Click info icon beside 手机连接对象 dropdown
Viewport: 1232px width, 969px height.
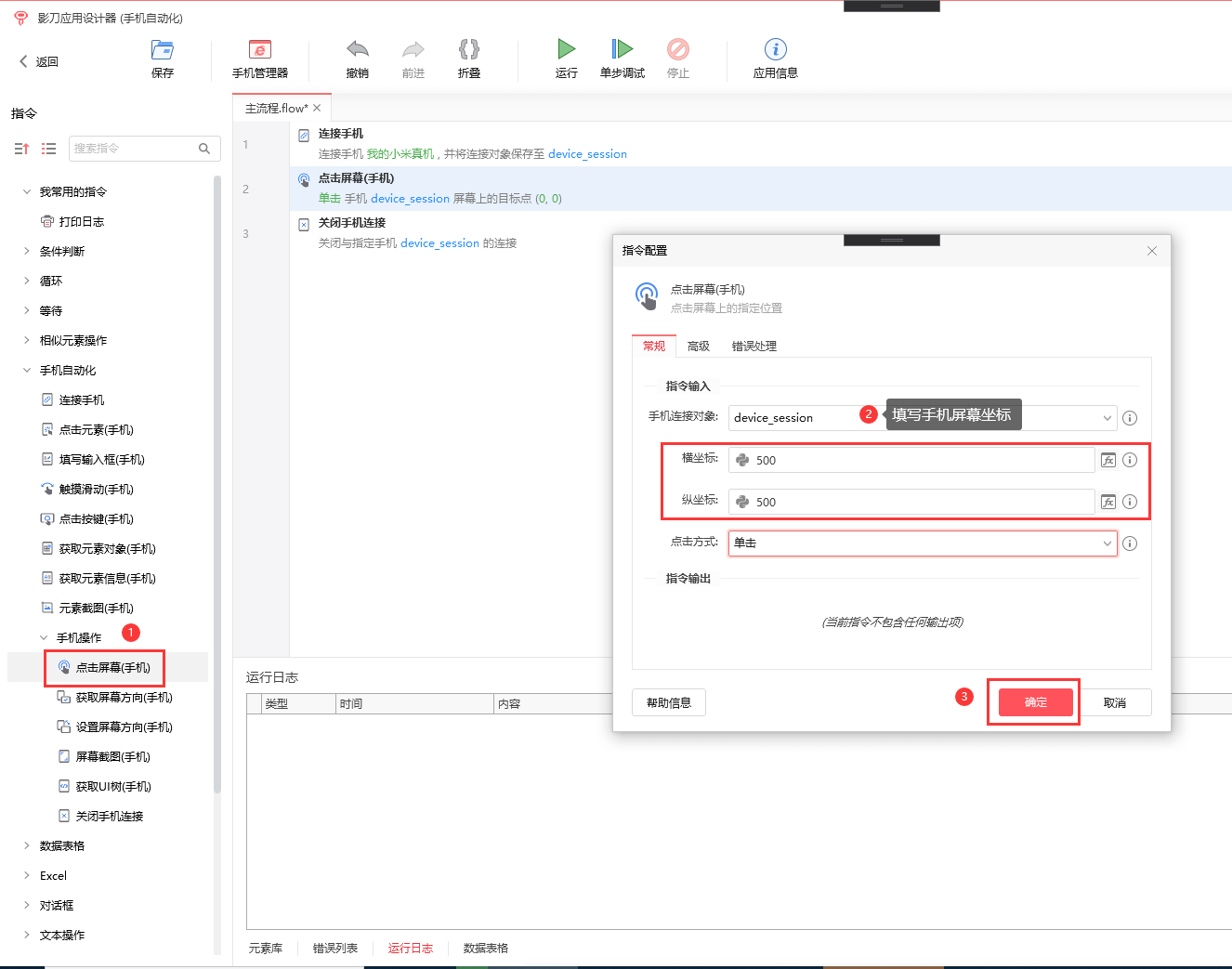(x=1130, y=418)
